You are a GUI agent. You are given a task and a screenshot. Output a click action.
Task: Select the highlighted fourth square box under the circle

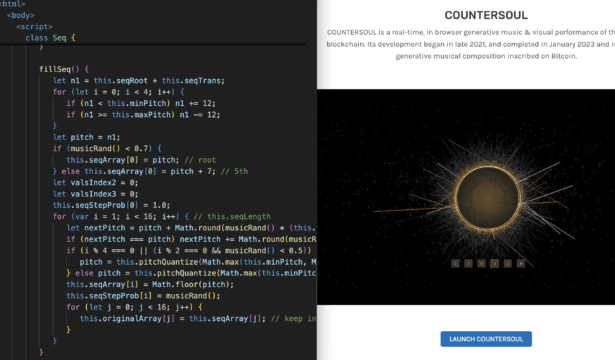click(x=495, y=264)
